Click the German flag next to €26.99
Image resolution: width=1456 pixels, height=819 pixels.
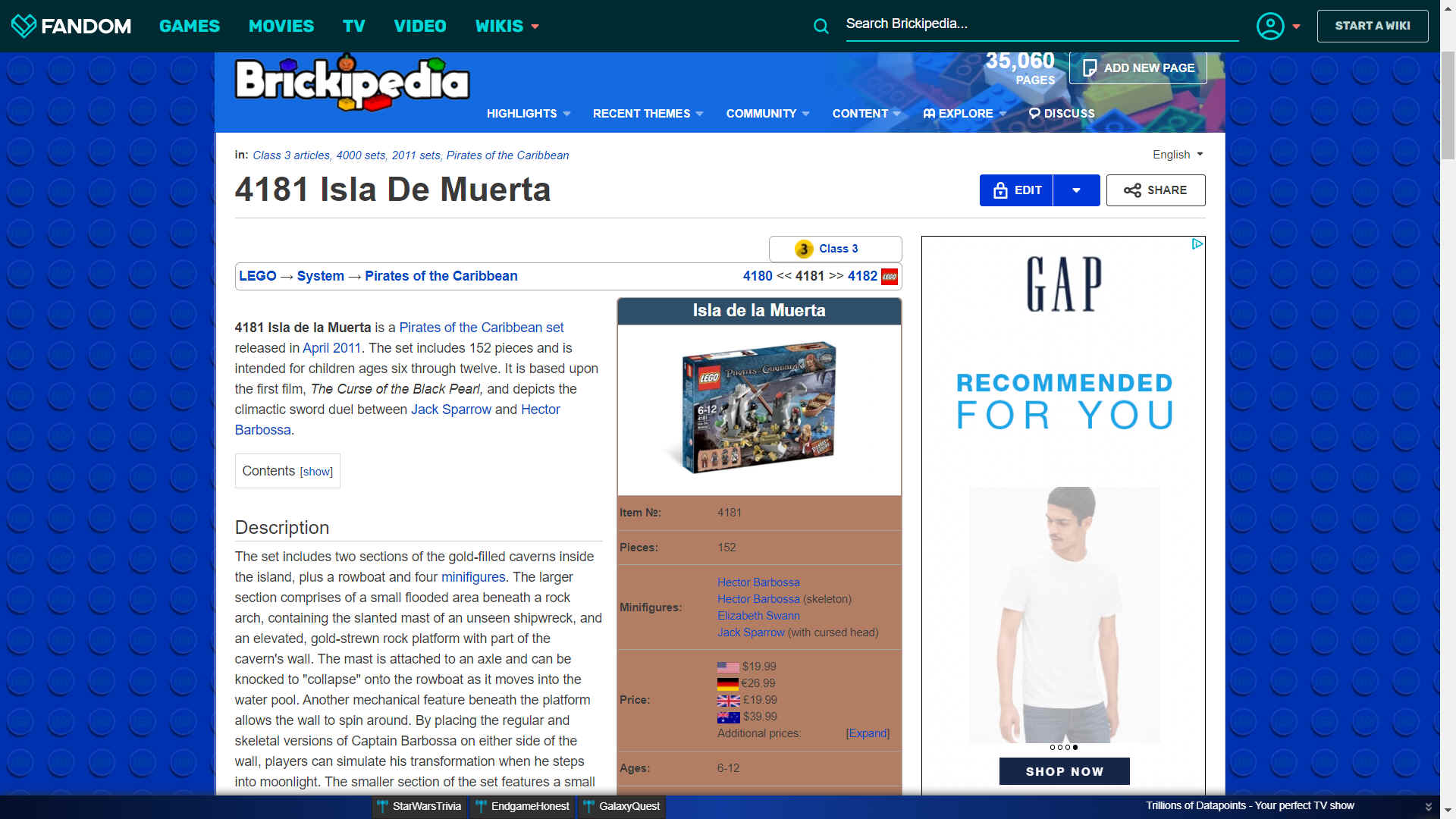point(728,684)
